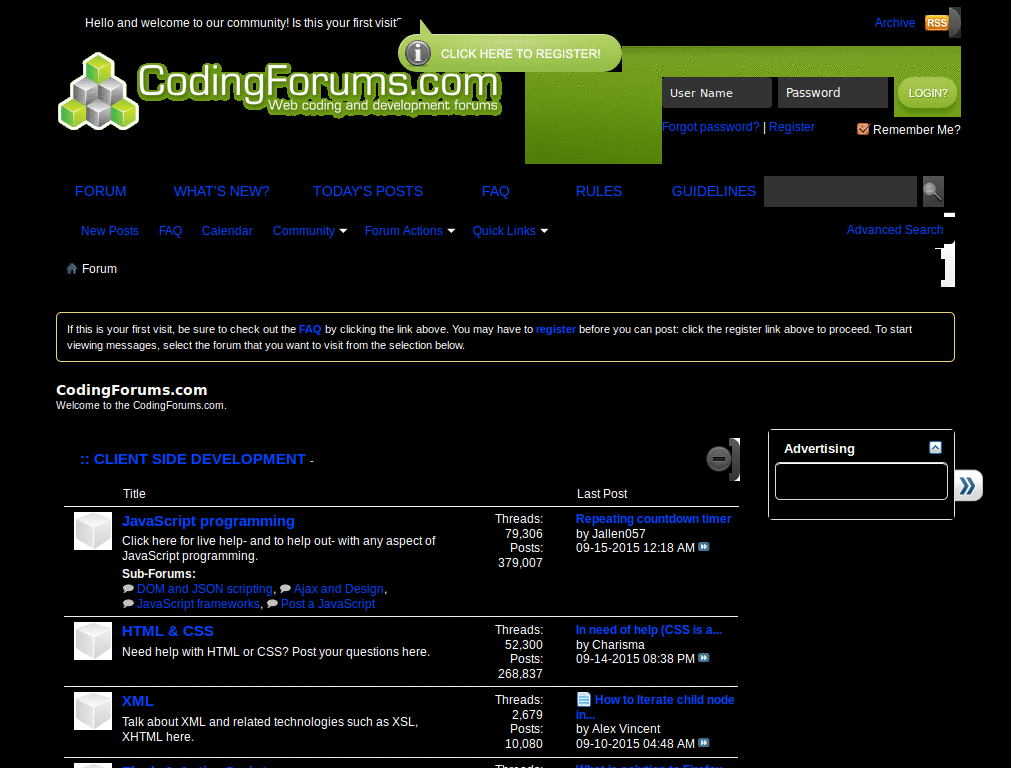Click the Forum breadcrumb text
The image size is (1024, 768).
click(99, 268)
